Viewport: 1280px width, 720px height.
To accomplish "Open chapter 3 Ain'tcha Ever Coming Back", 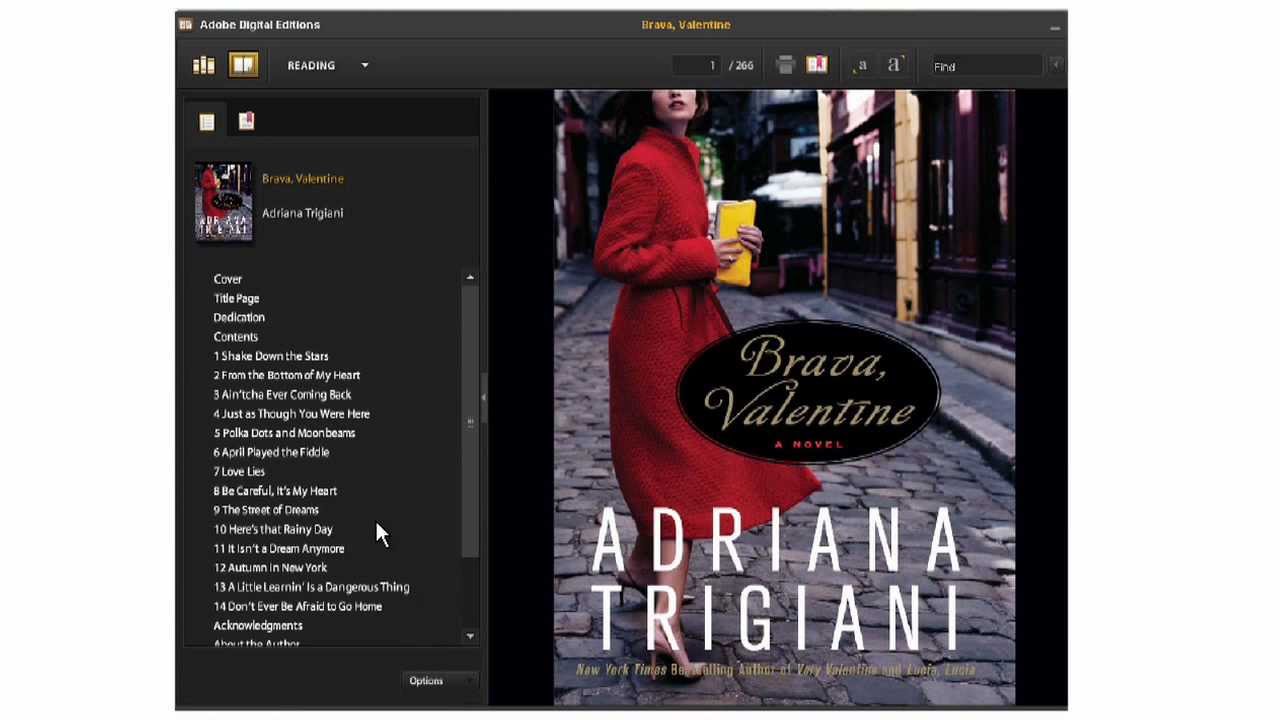I will 282,394.
